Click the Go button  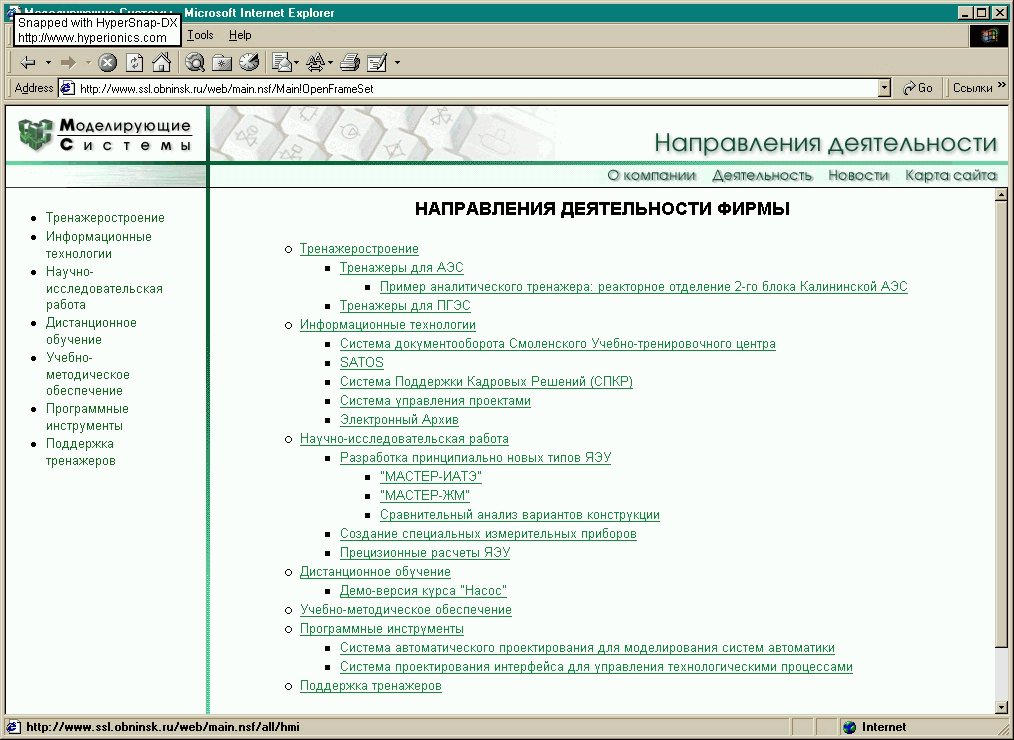(x=918, y=88)
